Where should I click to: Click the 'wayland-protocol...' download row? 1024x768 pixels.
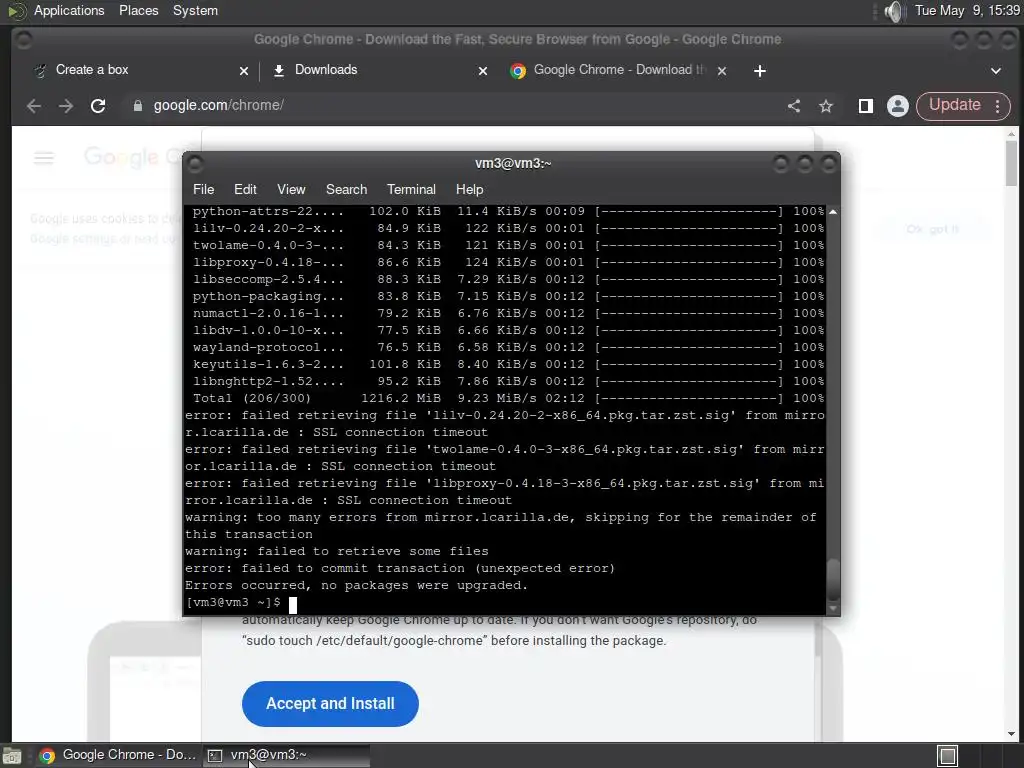tap(507, 347)
